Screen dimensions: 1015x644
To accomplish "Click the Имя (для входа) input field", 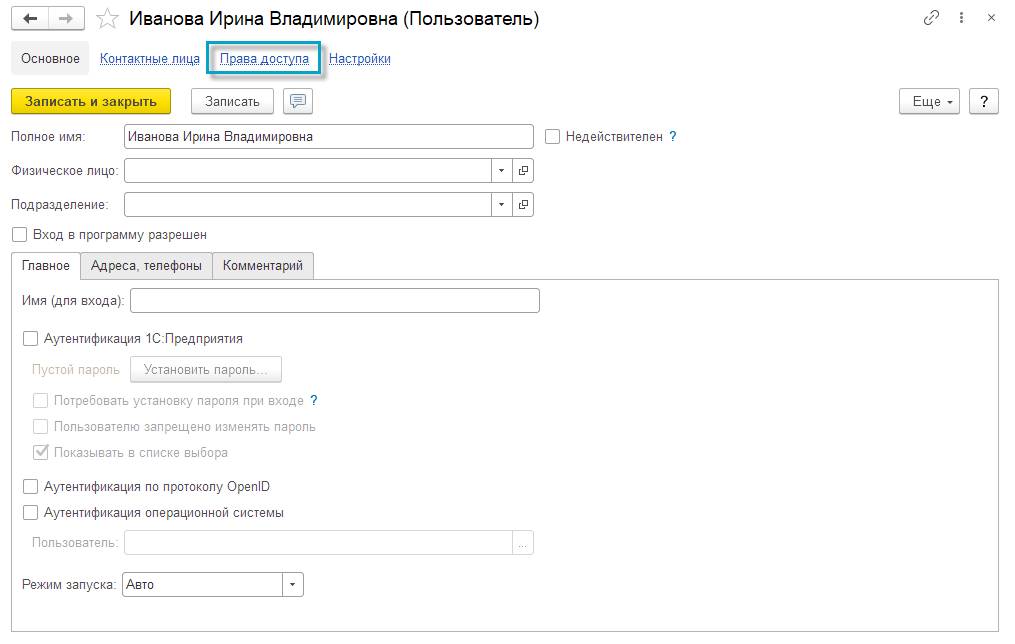I will [335, 300].
